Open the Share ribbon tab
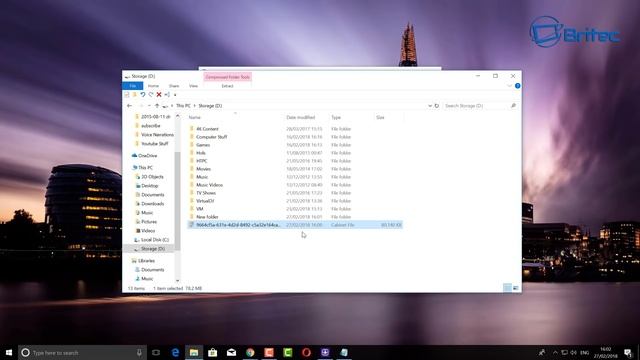Screen dimensions: 640x360 [174, 86]
